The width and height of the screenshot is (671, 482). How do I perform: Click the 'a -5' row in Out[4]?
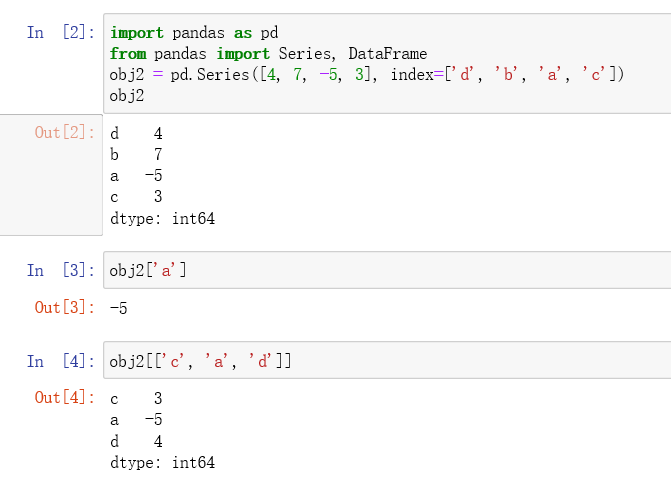(x=136, y=420)
